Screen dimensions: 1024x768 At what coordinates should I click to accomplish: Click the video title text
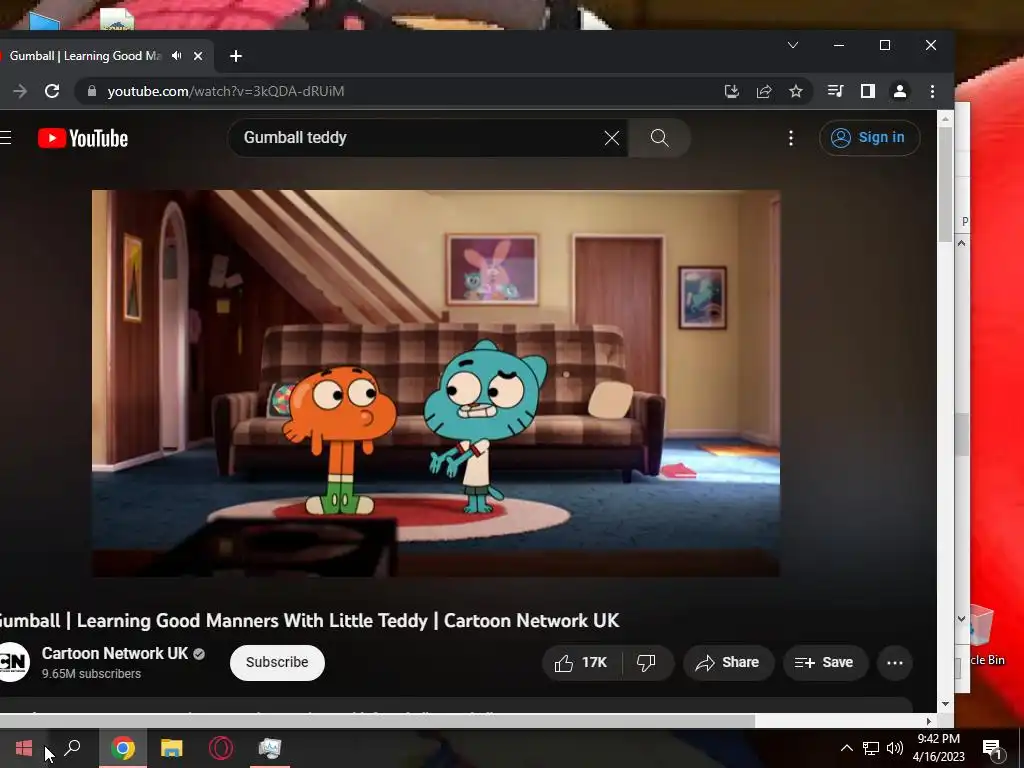[x=308, y=620]
